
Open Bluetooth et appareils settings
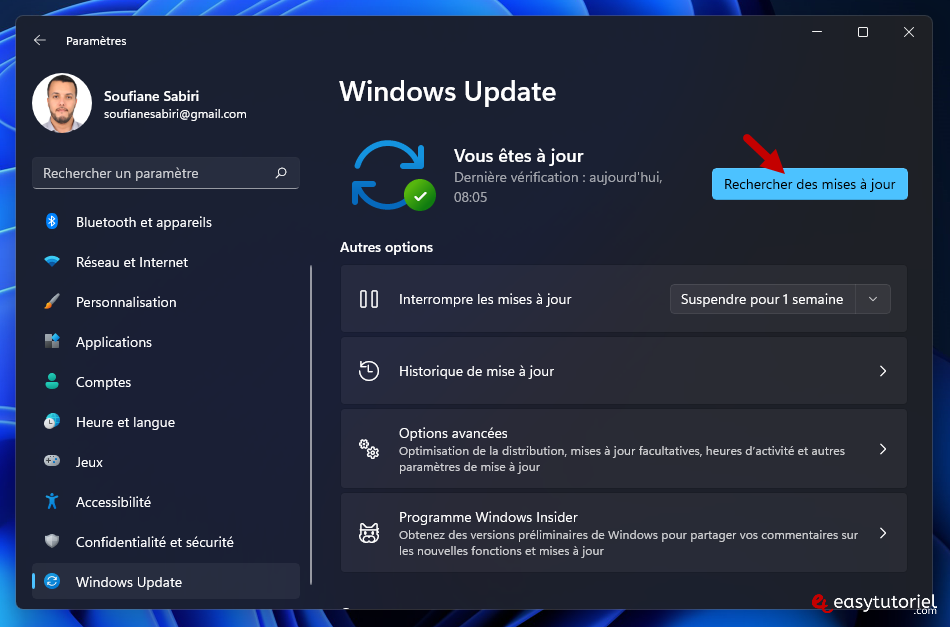pyautogui.click(x=165, y=222)
